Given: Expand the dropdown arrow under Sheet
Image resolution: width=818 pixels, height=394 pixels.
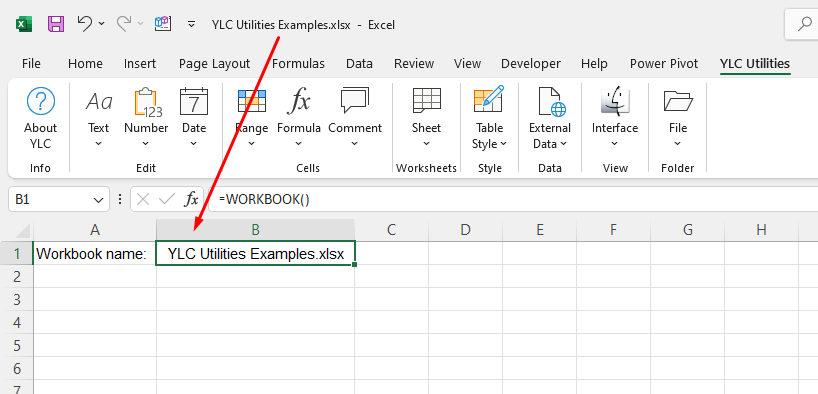Looking at the screenshot, I should tap(426, 144).
